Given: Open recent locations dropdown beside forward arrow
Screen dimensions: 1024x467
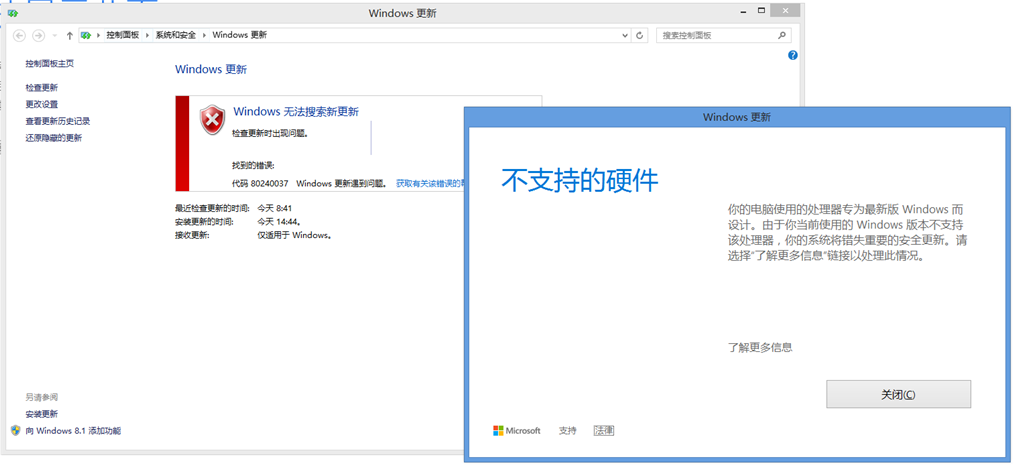Looking at the screenshot, I should tap(54, 36).
